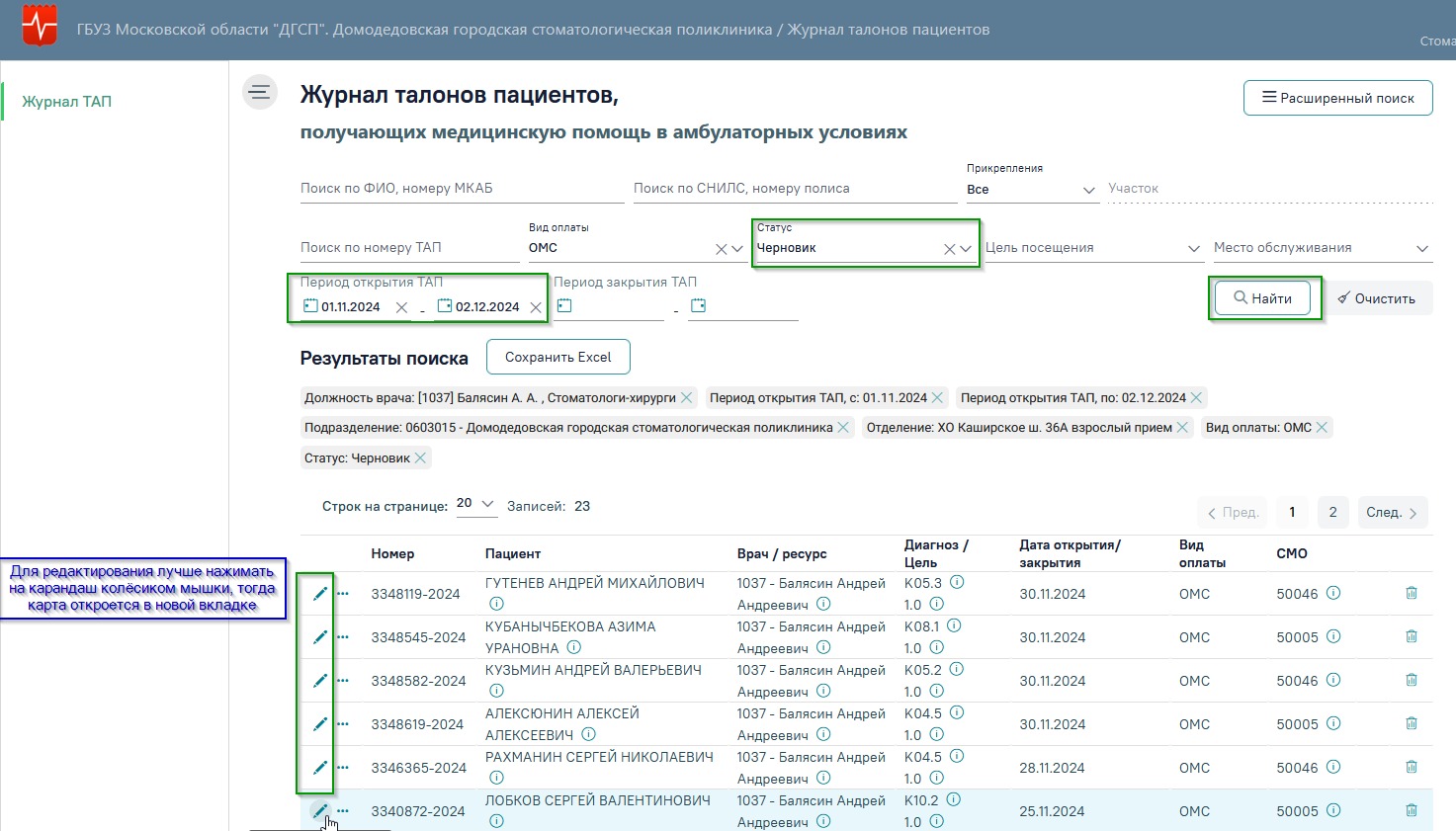
Task: Show diagnosis info for K08.1
Action: 955,625
